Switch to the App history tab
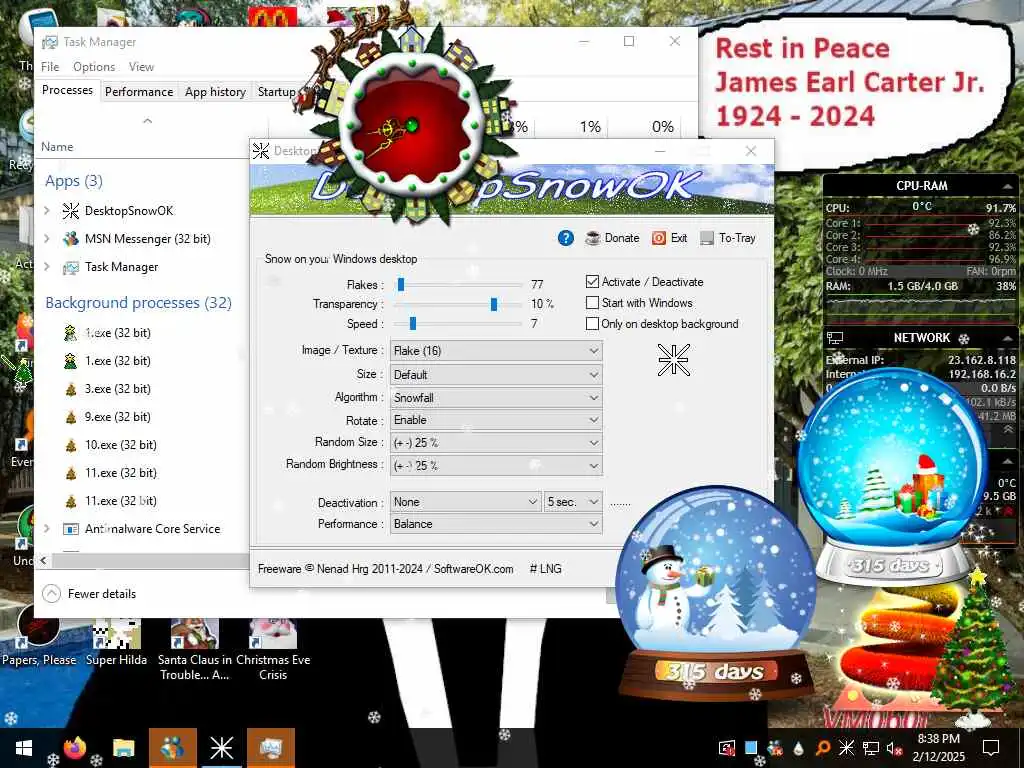The width and height of the screenshot is (1024, 768). pos(216,92)
